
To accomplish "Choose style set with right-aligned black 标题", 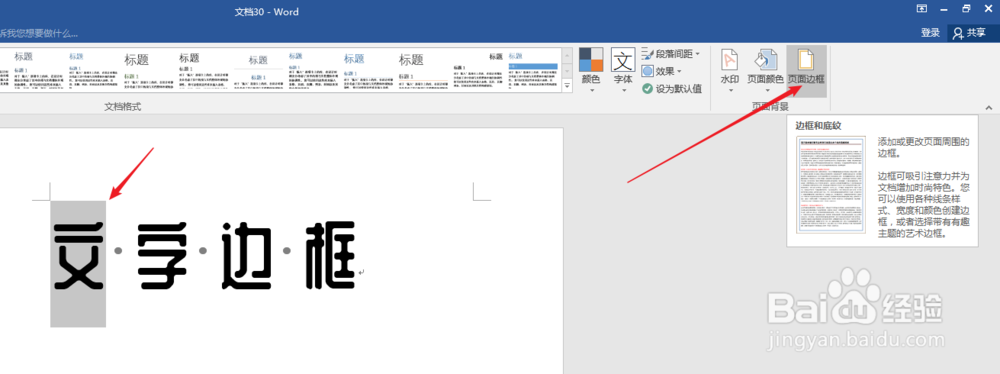I will pos(478,71).
